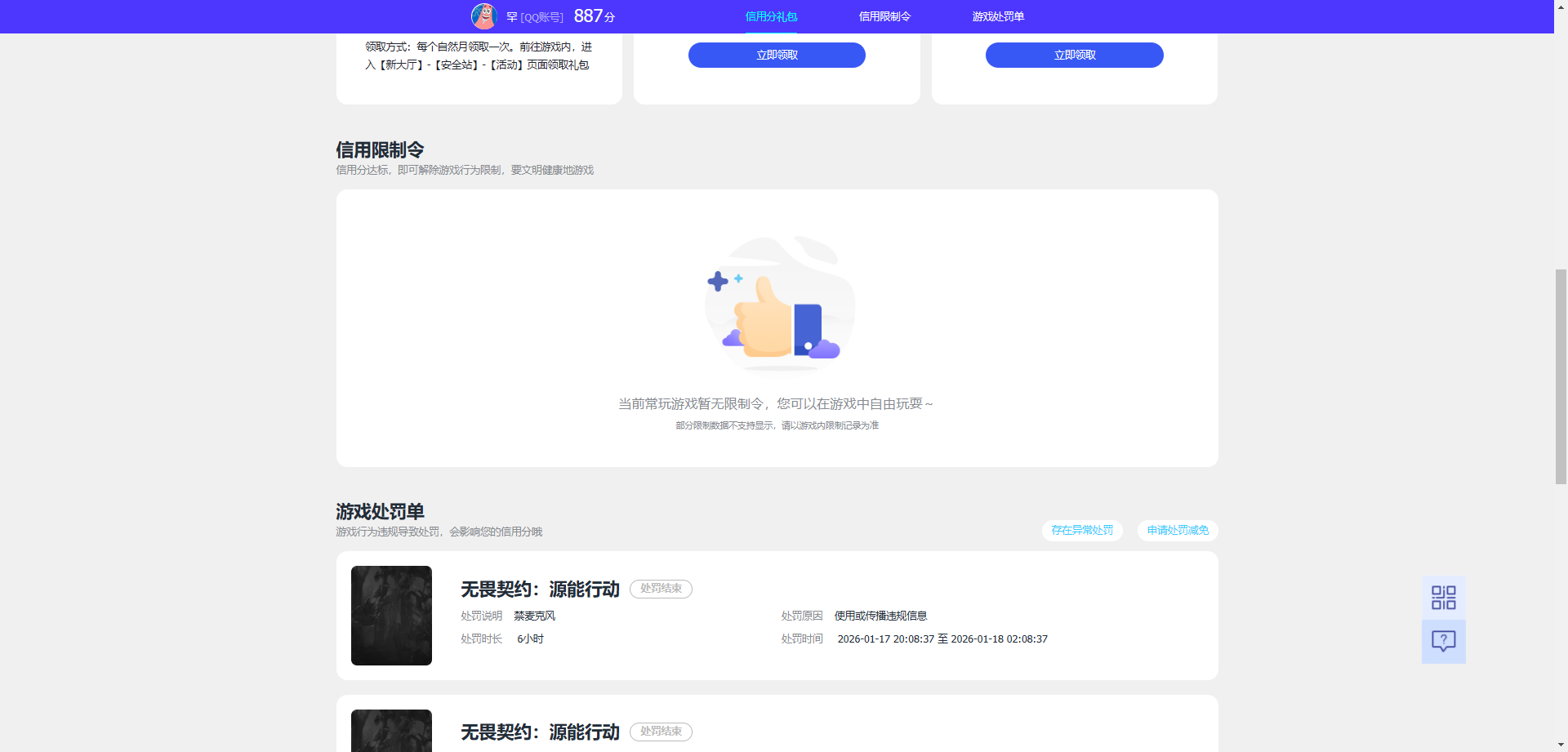1568x752 pixels.
Task: Click the right 立即领取 button
Action: point(1074,55)
